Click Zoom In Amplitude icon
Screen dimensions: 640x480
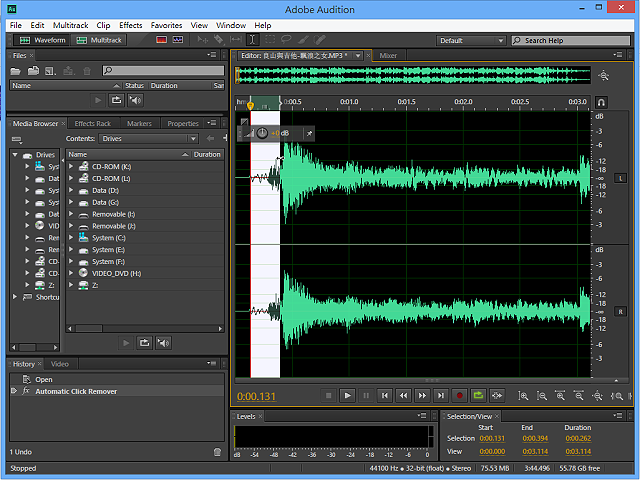point(523,396)
